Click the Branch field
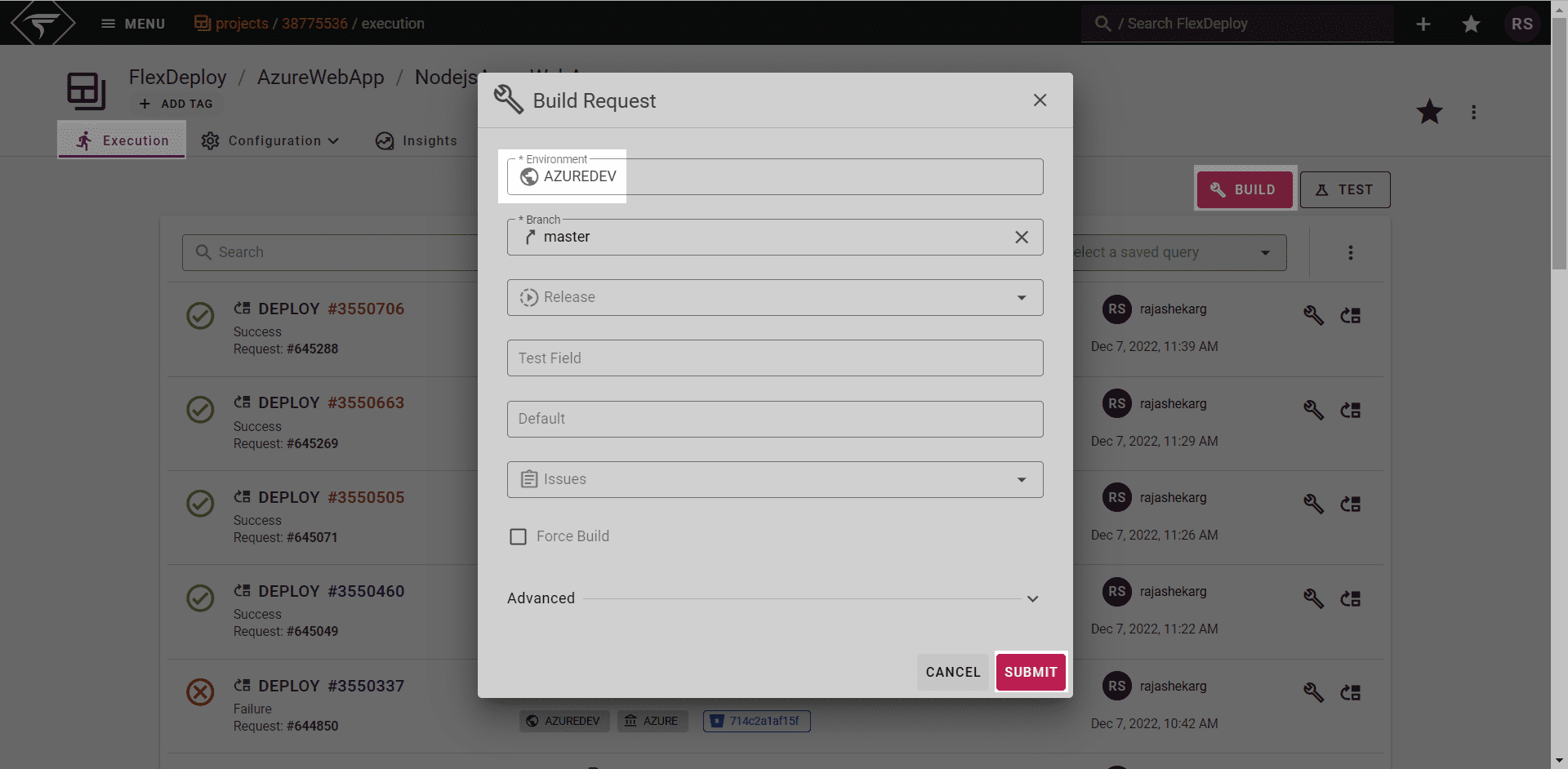This screenshot has height=769, width=1568. [x=775, y=237]
